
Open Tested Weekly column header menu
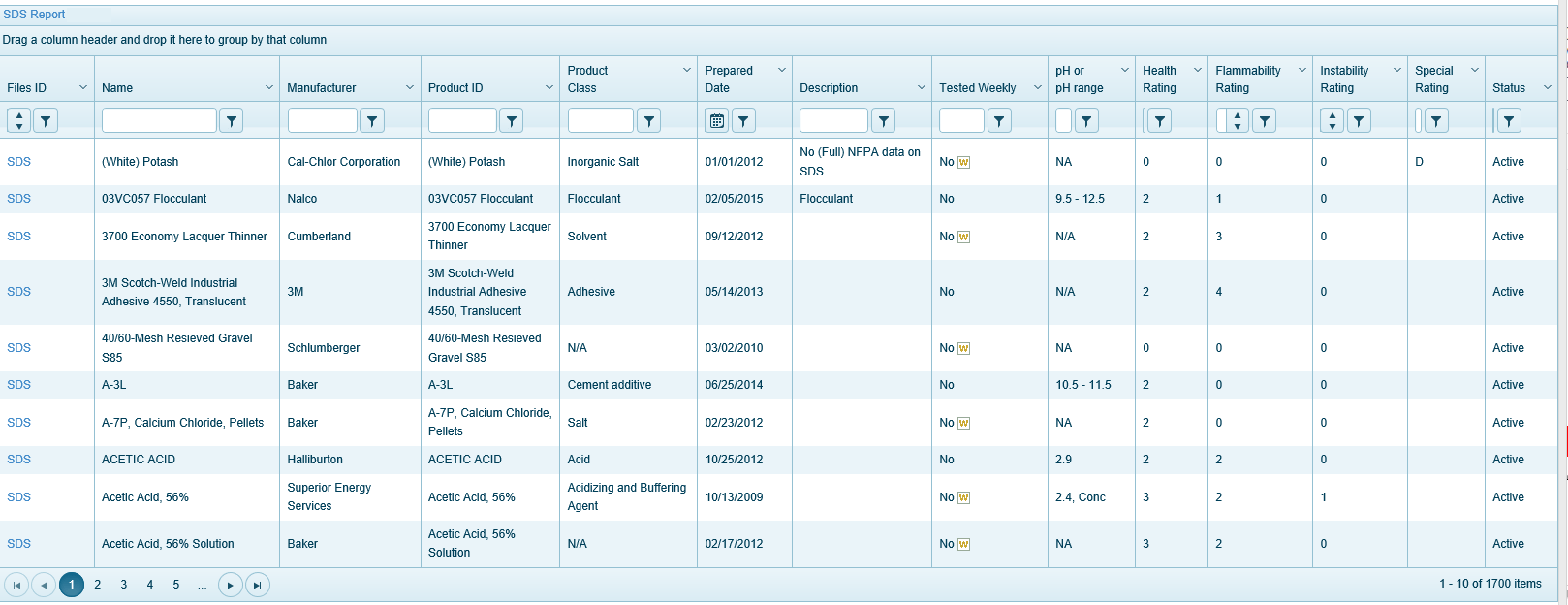click(x=1038, y=87)
